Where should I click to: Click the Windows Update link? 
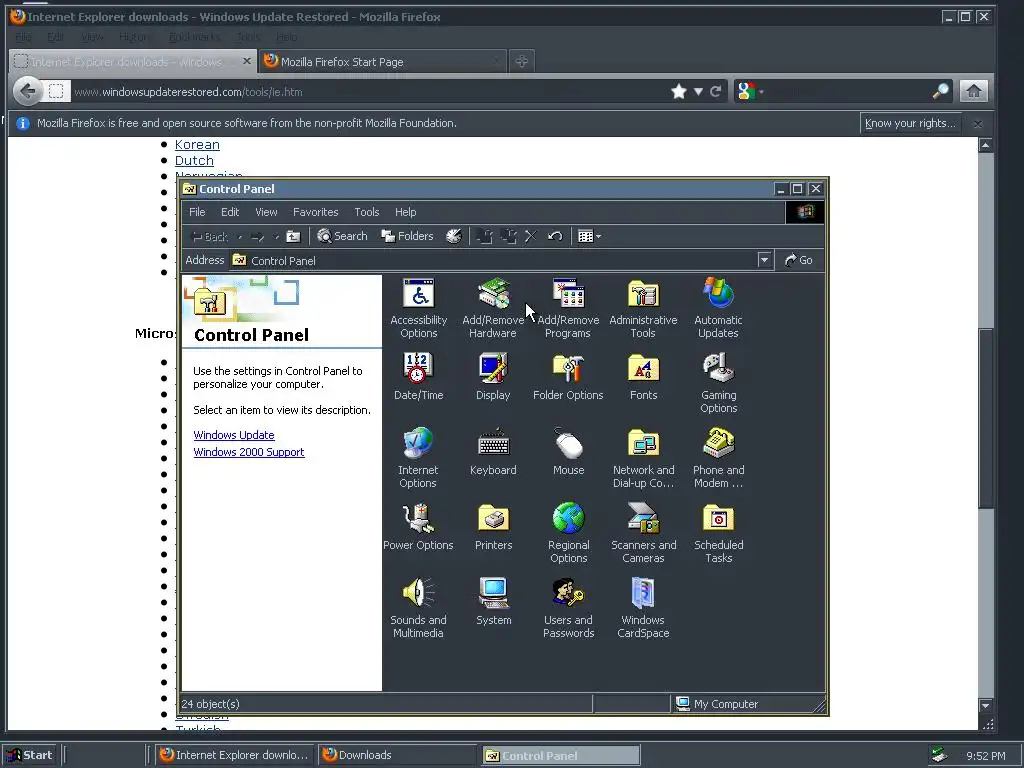click(x=234, y=435)
